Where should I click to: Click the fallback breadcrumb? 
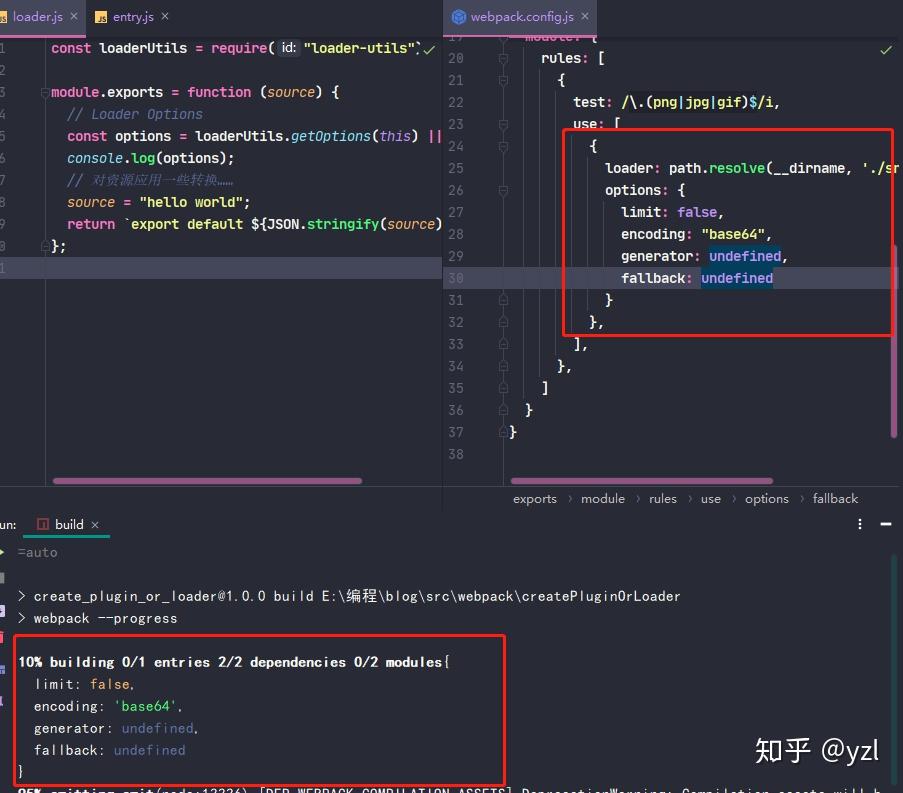834,499
